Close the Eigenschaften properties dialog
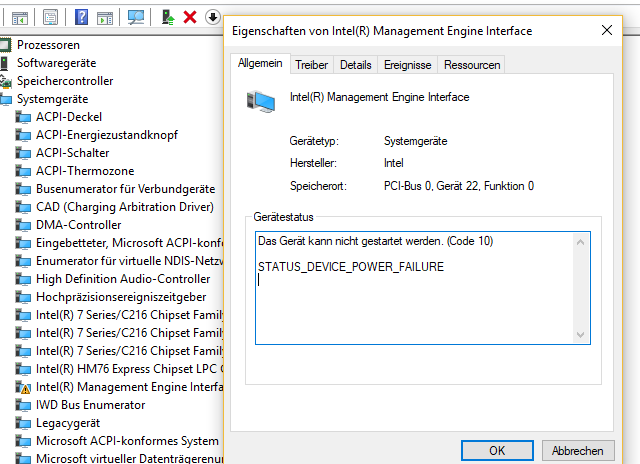640x464 pixels. click(607, 30)
